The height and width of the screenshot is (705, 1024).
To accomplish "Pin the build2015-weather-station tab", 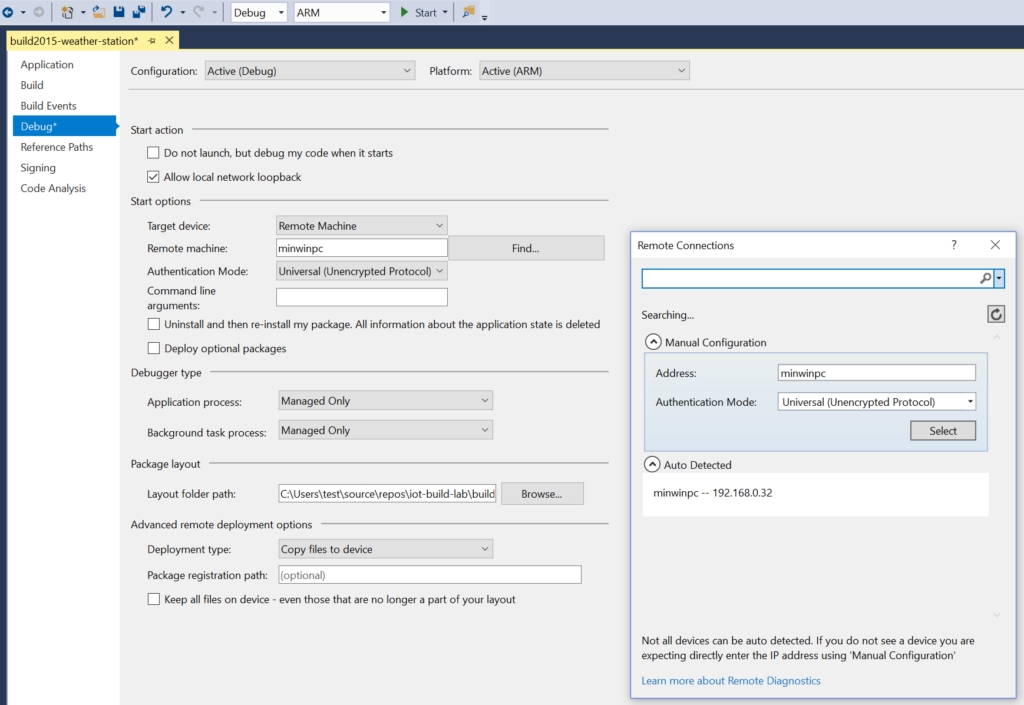I will (x=152, y=41).
